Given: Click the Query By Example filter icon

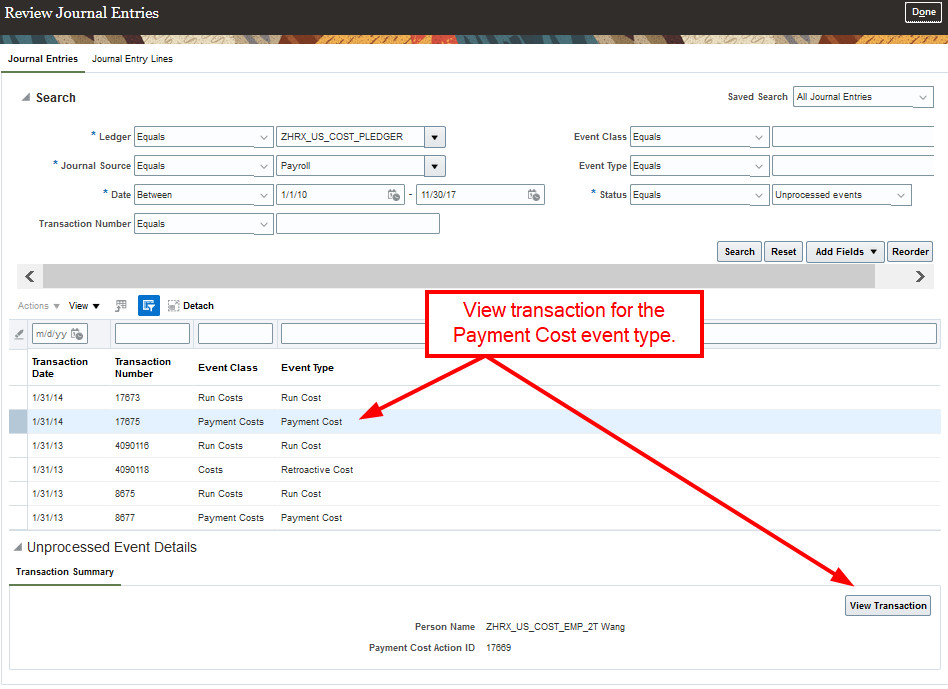Looking at the screenshot, I should (149, 306).
